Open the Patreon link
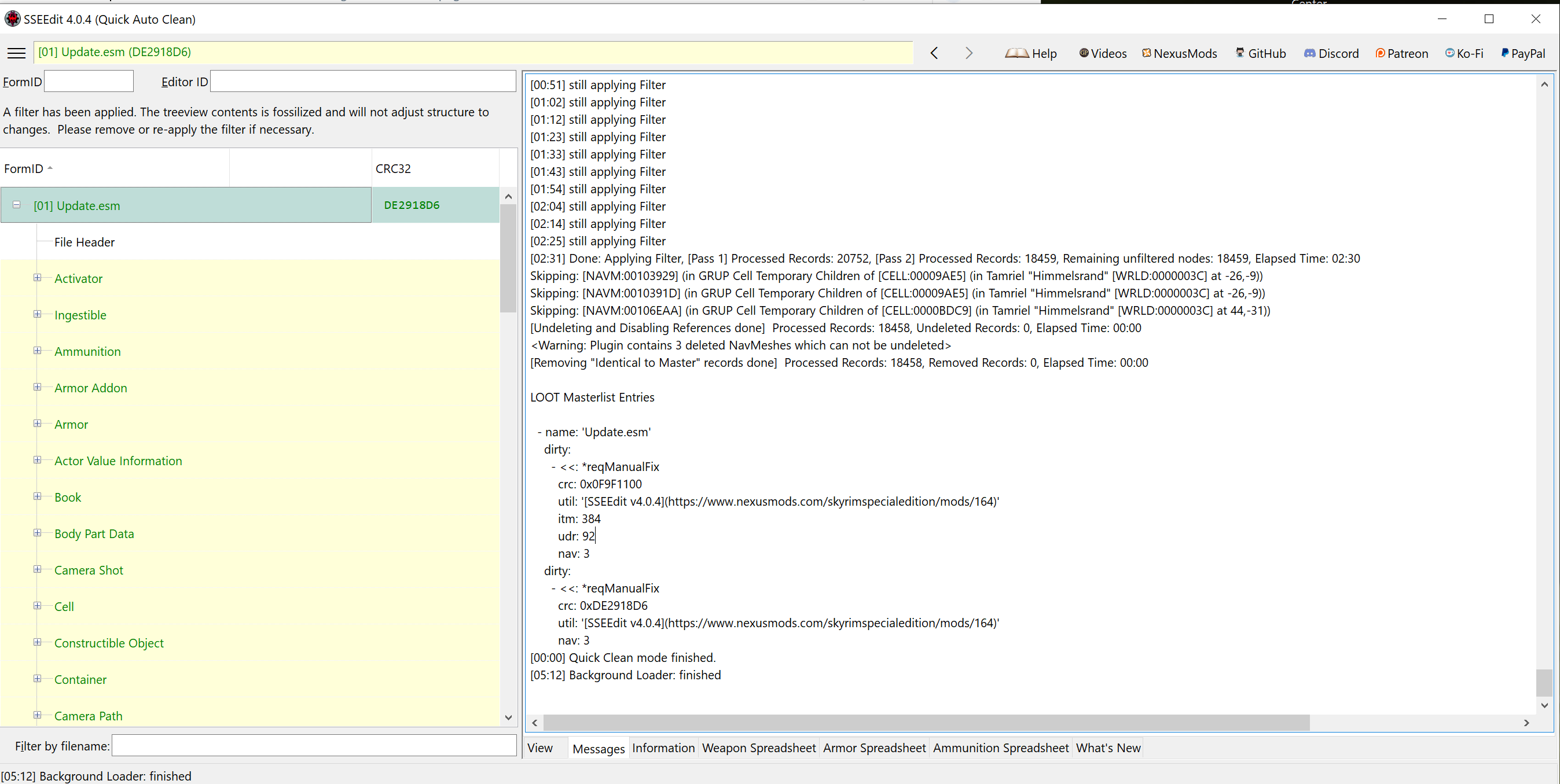 pos(1401,53)
